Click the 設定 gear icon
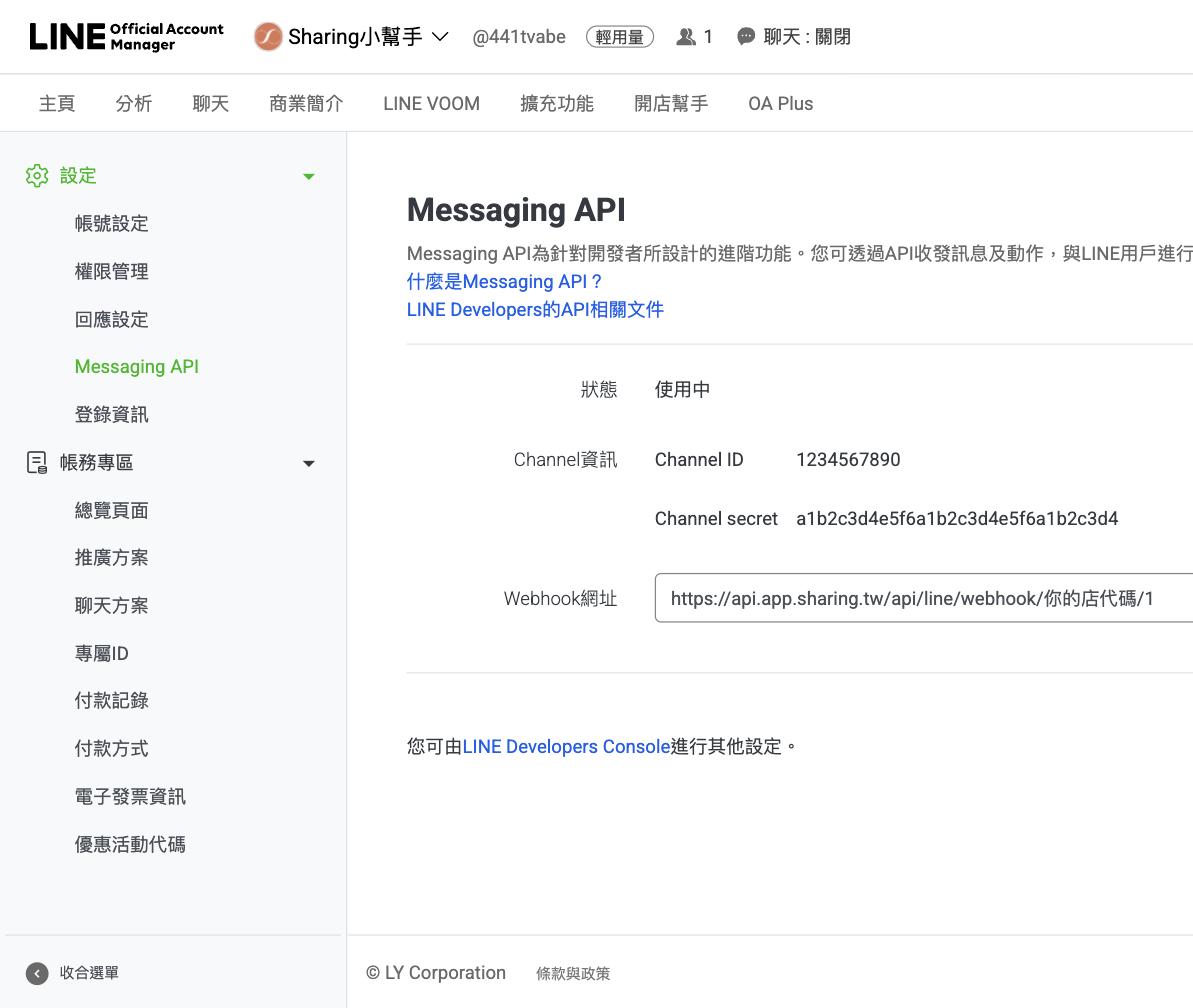The height and width of the screenshot is (1008, 1193). (37, 176)
